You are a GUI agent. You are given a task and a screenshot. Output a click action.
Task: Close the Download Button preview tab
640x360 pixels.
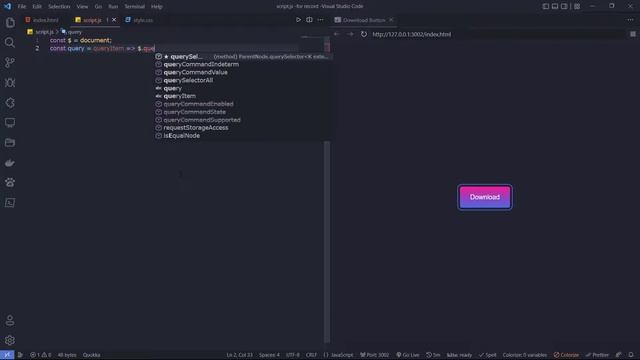tap(391, 20)
